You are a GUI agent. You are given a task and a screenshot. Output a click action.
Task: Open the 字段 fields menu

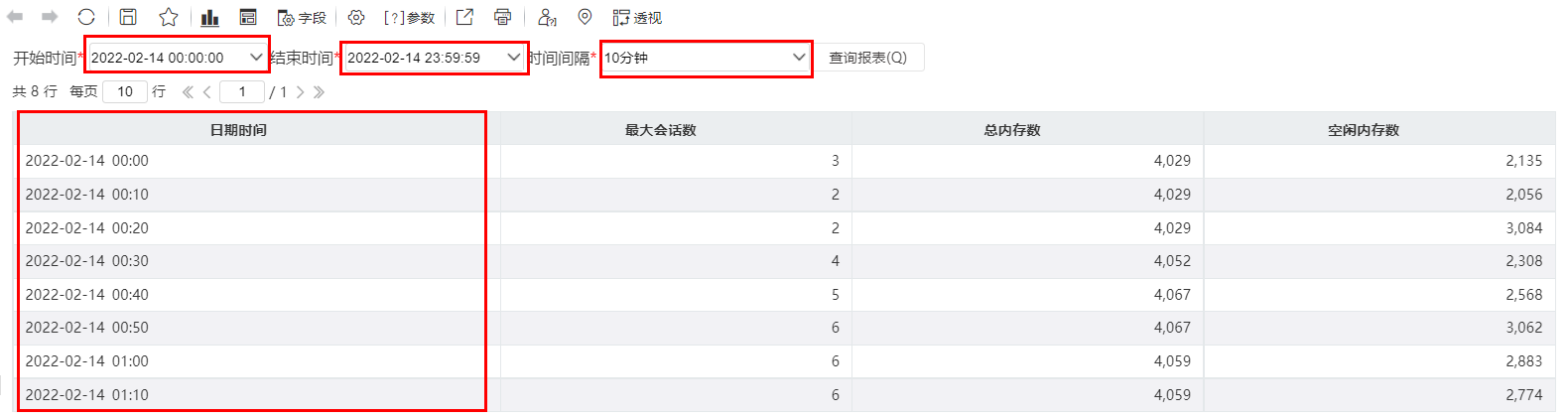pyautogui.click(x=302, y=17)
